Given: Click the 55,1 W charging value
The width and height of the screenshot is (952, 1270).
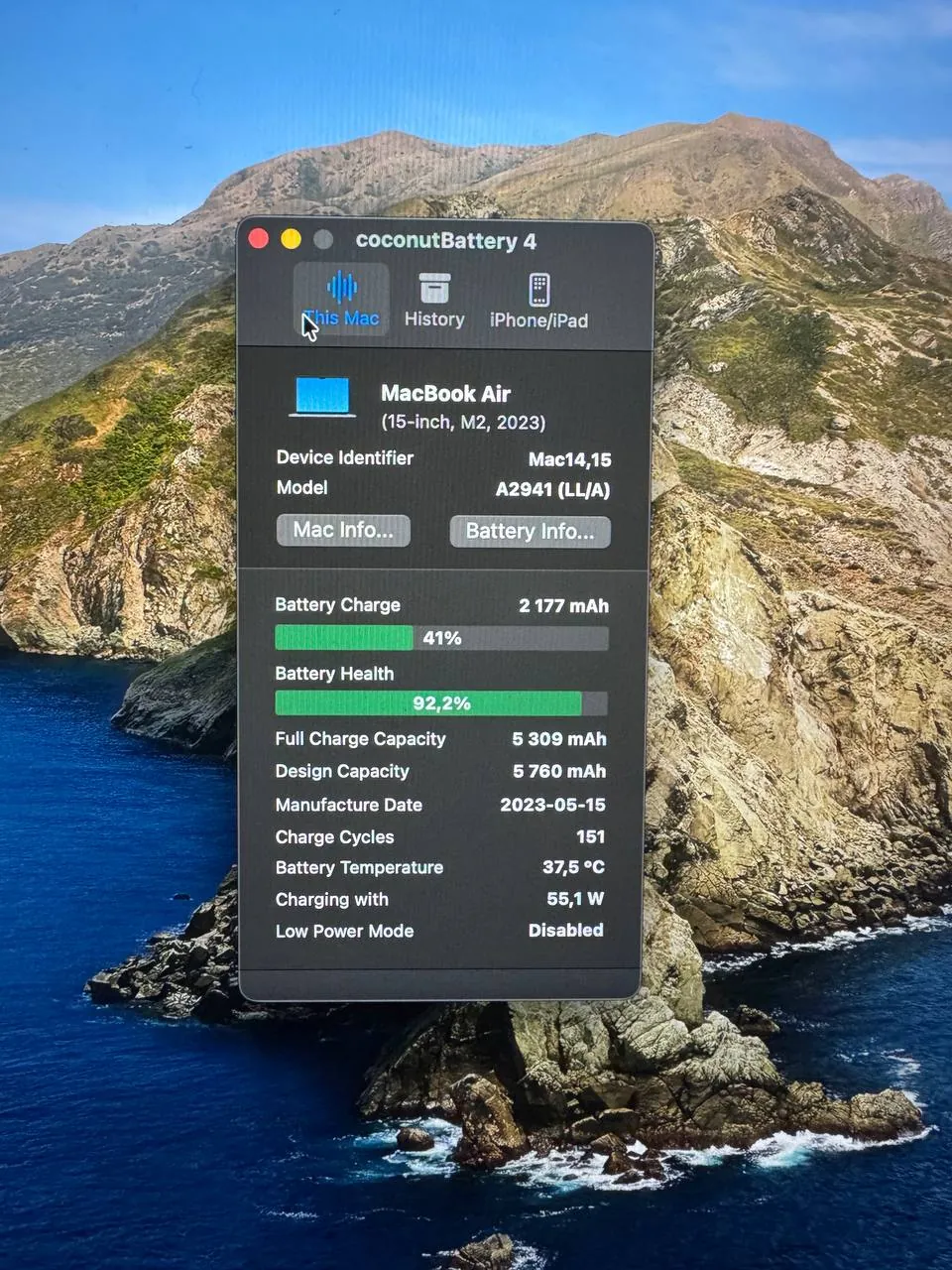Looking at the screenshot, I should click(575, 899).
